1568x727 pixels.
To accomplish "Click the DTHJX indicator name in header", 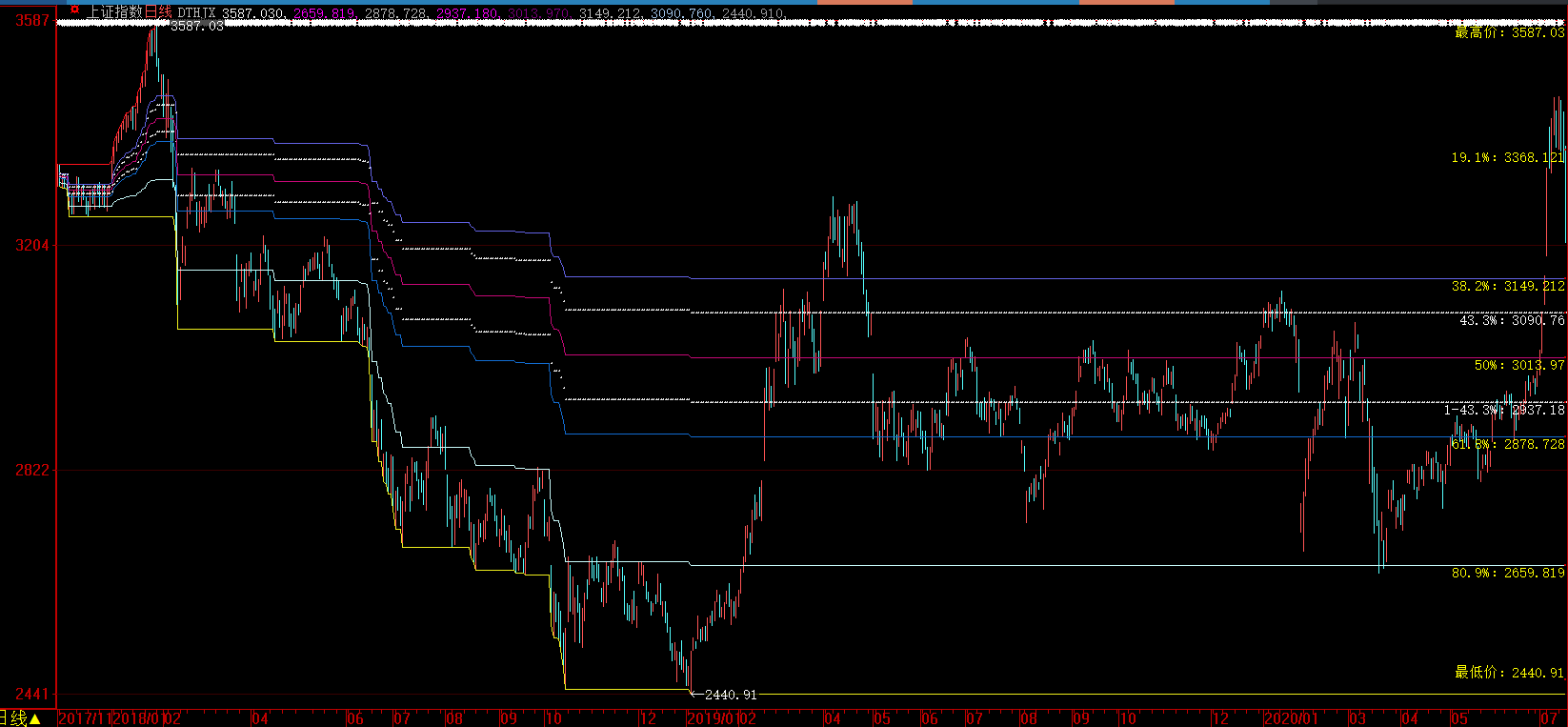I will (x=196, y=12).
